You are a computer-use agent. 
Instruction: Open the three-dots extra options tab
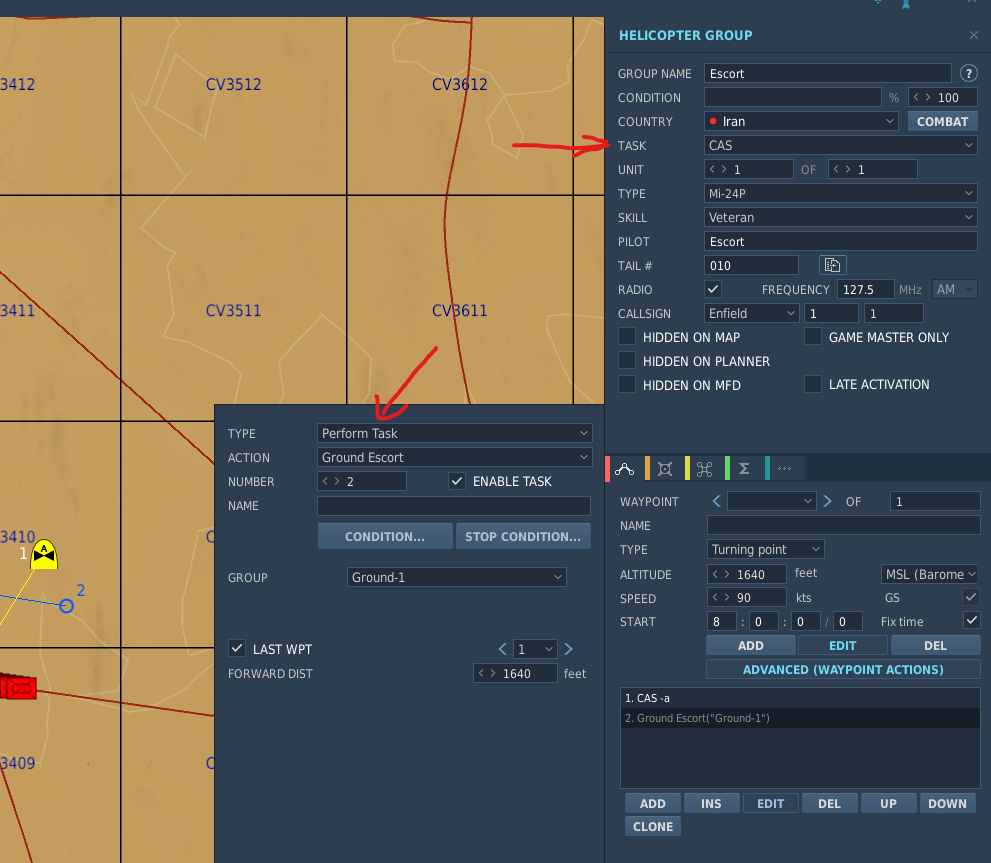click(x=784, y=469)
